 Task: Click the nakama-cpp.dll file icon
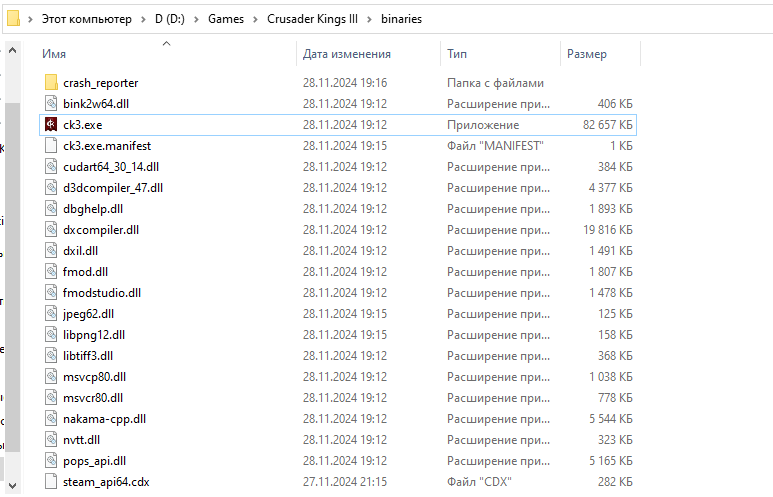pos(51,418)
